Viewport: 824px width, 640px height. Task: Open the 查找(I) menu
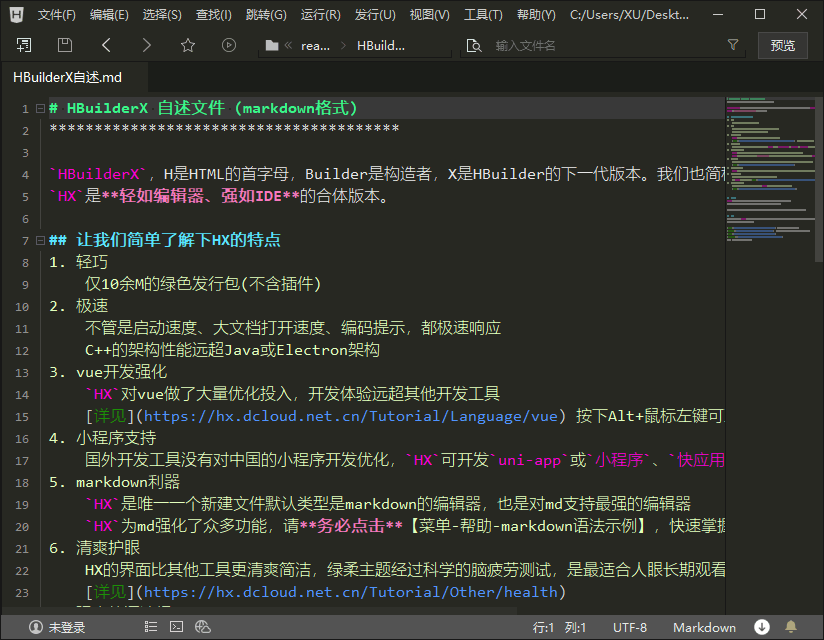coord(213,15)
